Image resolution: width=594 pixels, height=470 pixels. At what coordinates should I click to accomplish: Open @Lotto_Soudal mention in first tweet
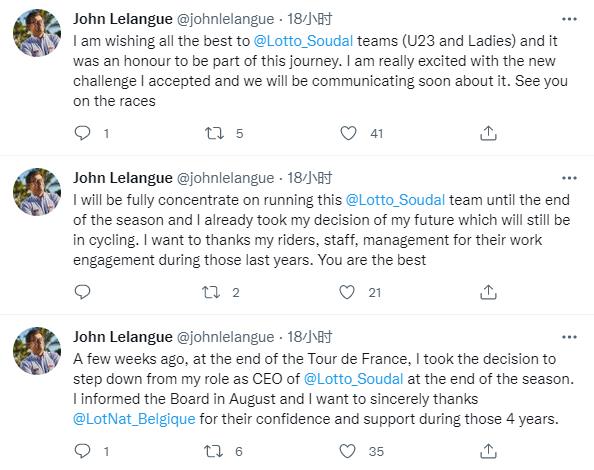[x=303, y=41]
